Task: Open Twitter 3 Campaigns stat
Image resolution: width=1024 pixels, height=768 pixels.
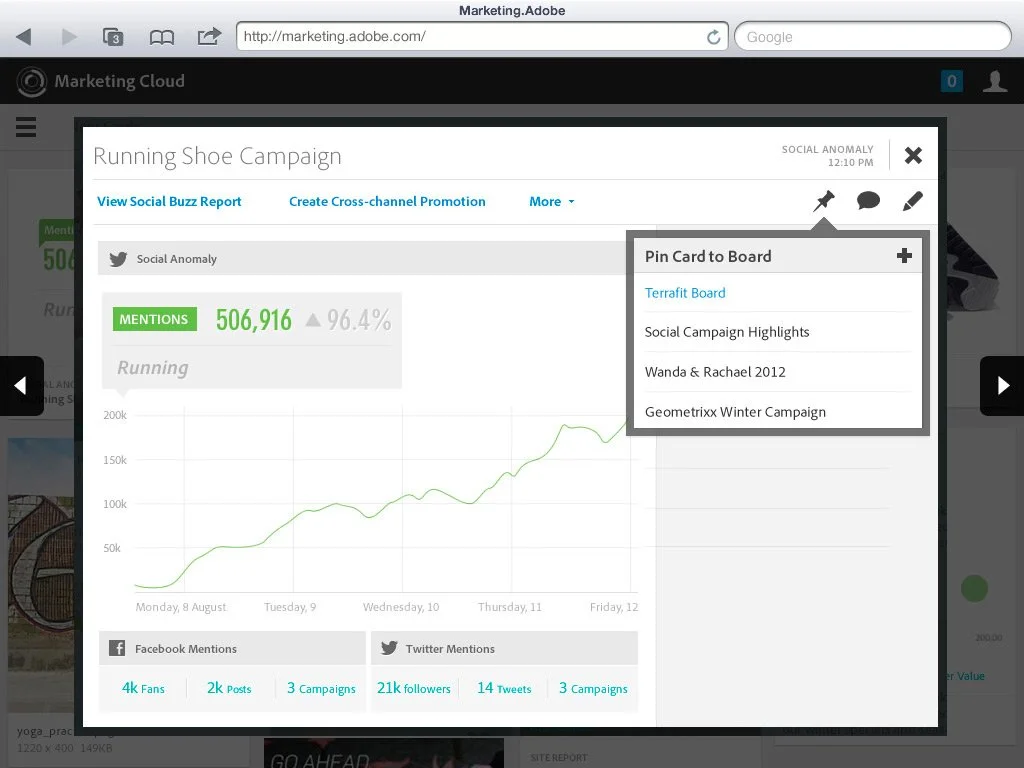Action: [x=593, y=688]
